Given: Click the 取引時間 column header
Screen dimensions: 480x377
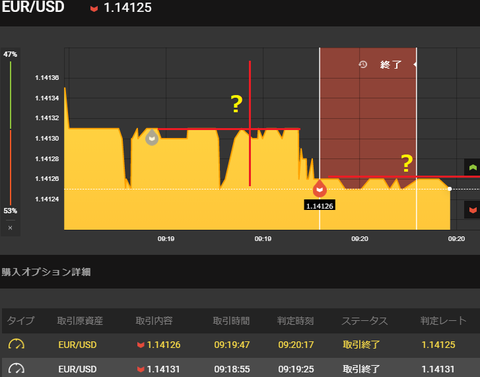Looking at the screenshot, I should tap(231, 321).
